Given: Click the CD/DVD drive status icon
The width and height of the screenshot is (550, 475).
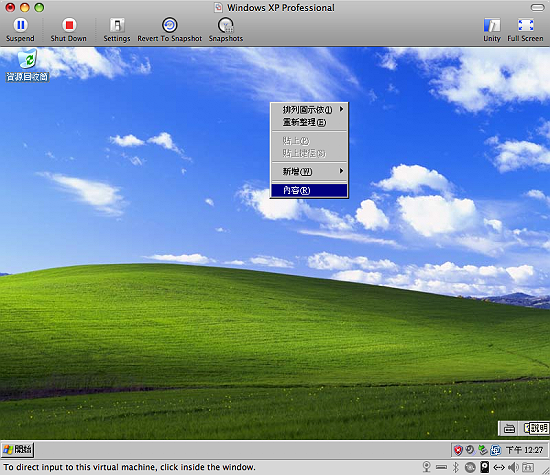Looking at the screenshot, I should (x=470, y=467).
